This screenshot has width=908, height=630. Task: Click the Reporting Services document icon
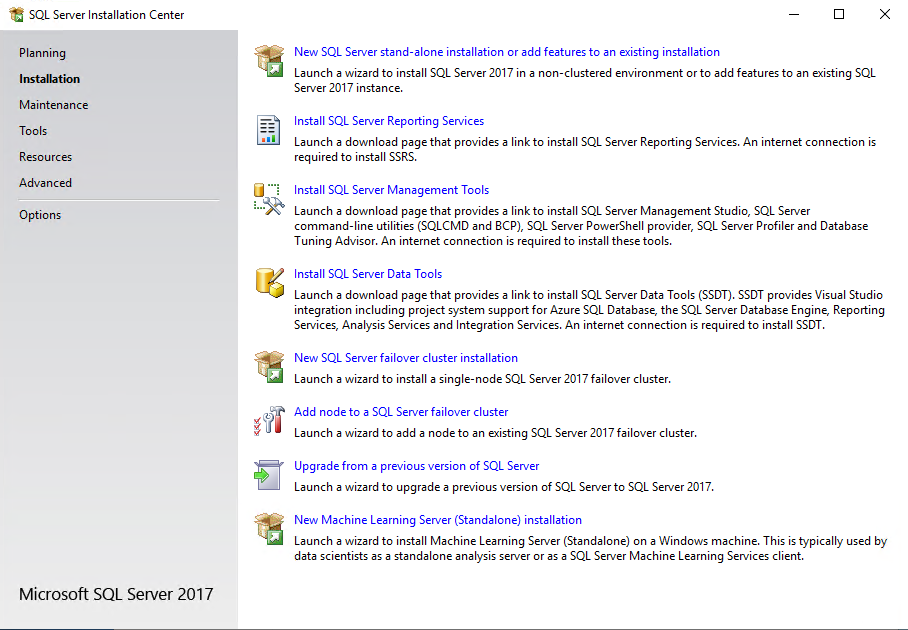point(269,130)
